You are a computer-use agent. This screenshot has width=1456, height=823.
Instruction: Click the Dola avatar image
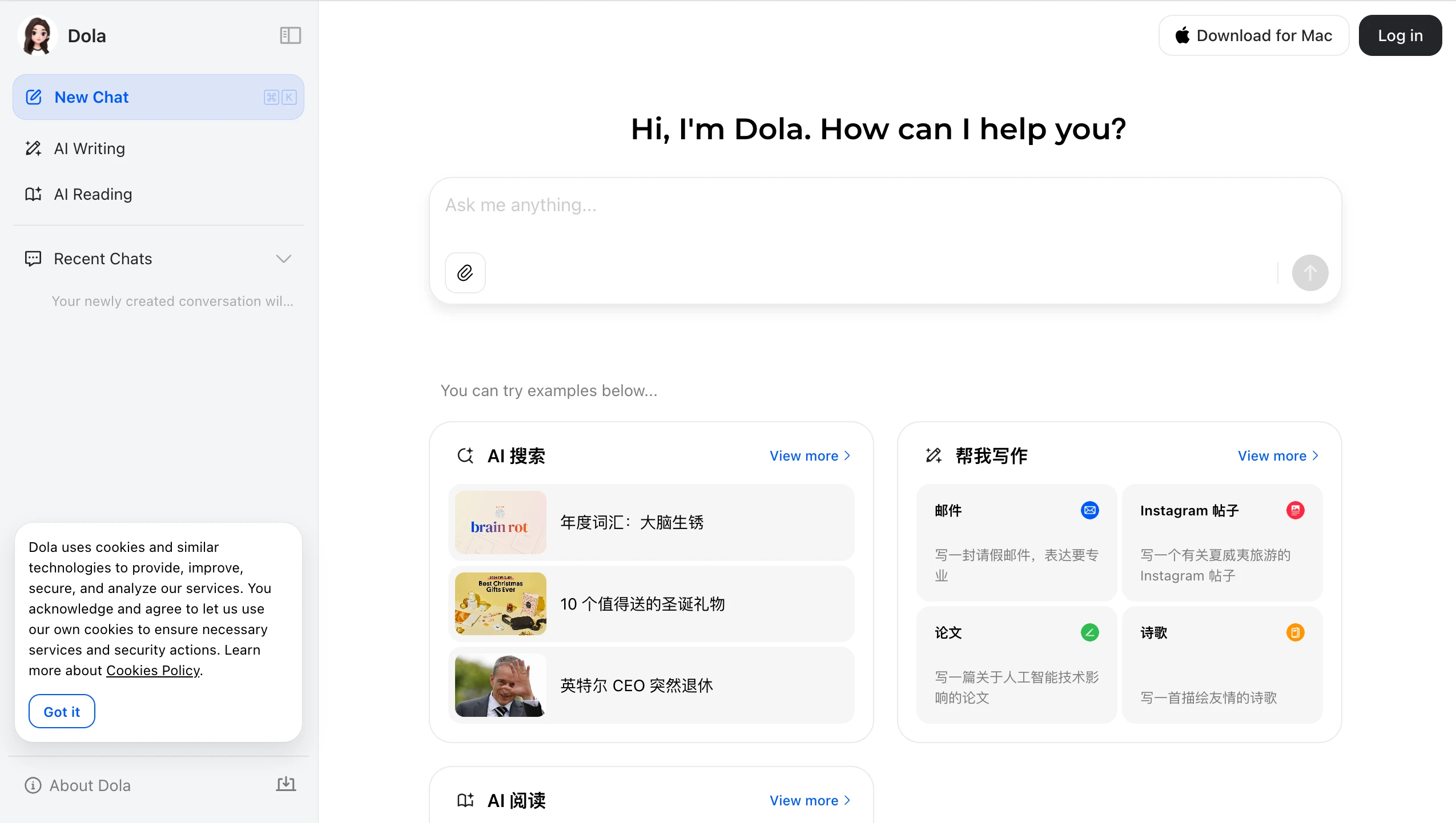pos(37,35)
